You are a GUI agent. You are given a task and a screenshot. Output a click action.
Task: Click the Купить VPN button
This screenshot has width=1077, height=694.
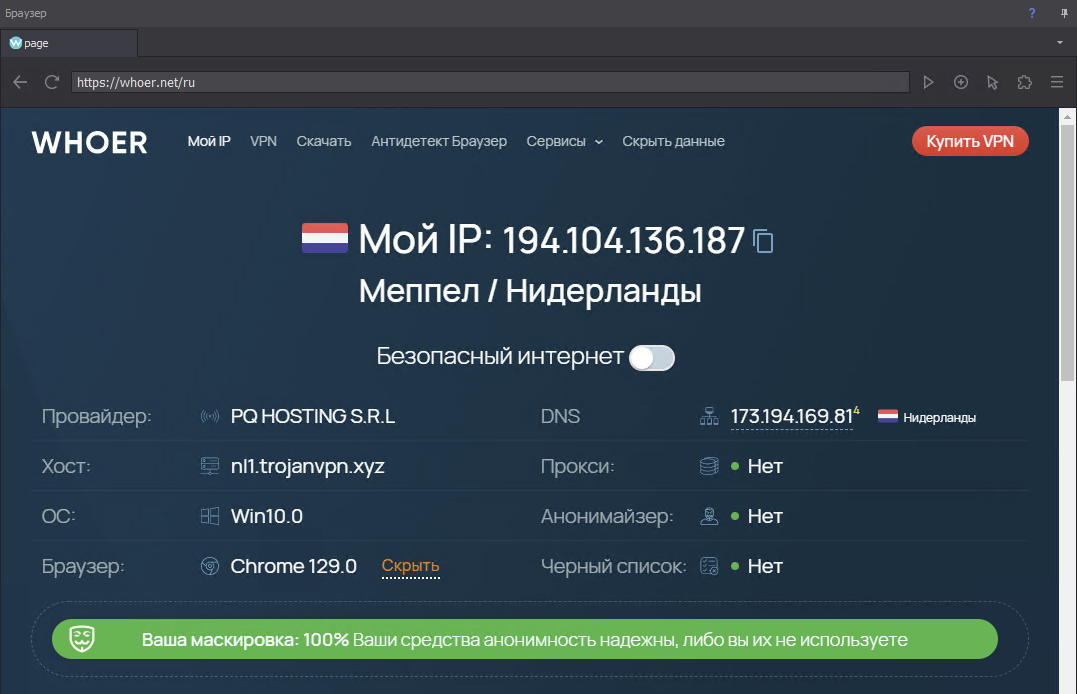point(970,141)
